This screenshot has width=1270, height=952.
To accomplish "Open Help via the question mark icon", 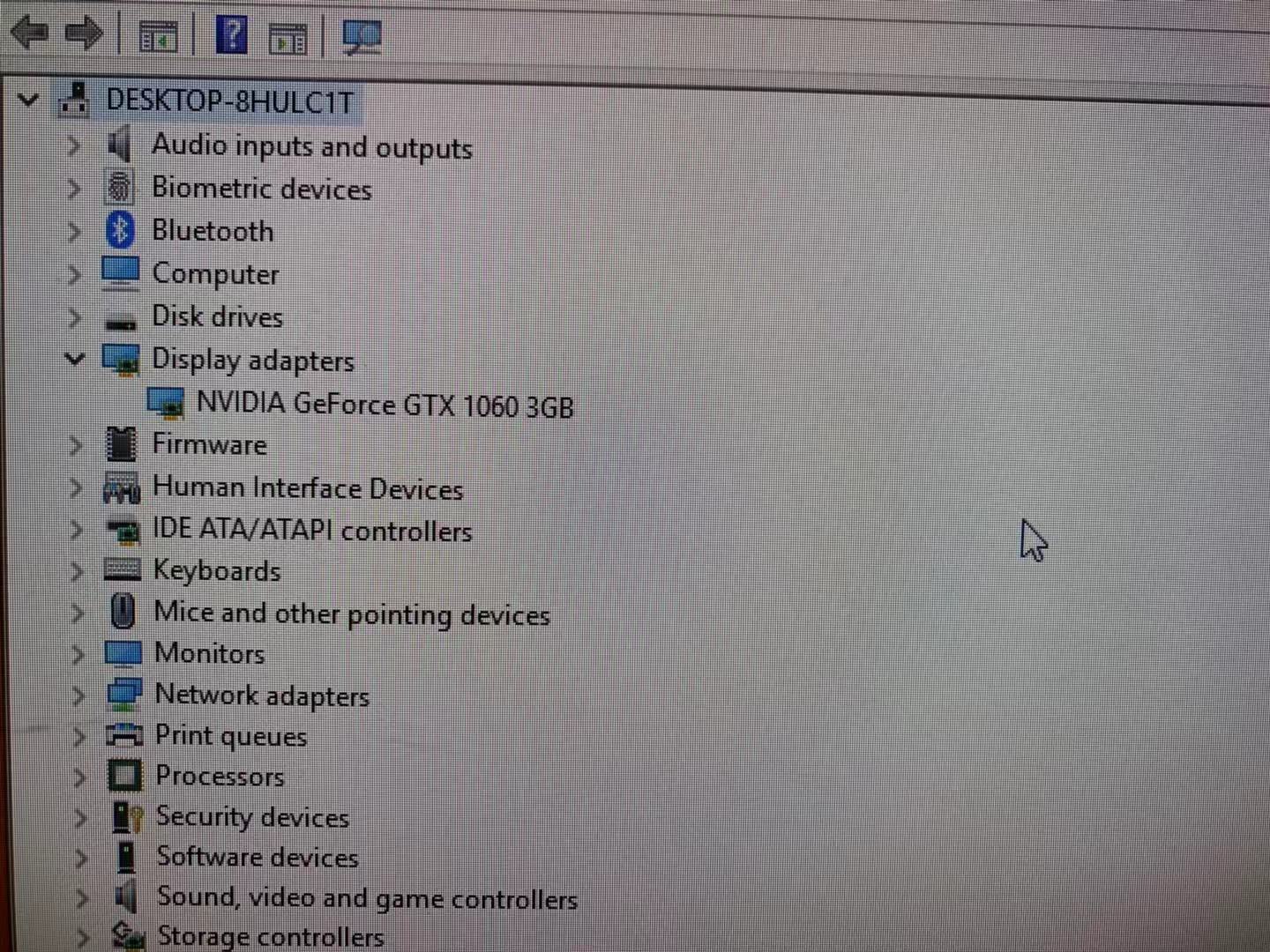I will click(231, 35).
